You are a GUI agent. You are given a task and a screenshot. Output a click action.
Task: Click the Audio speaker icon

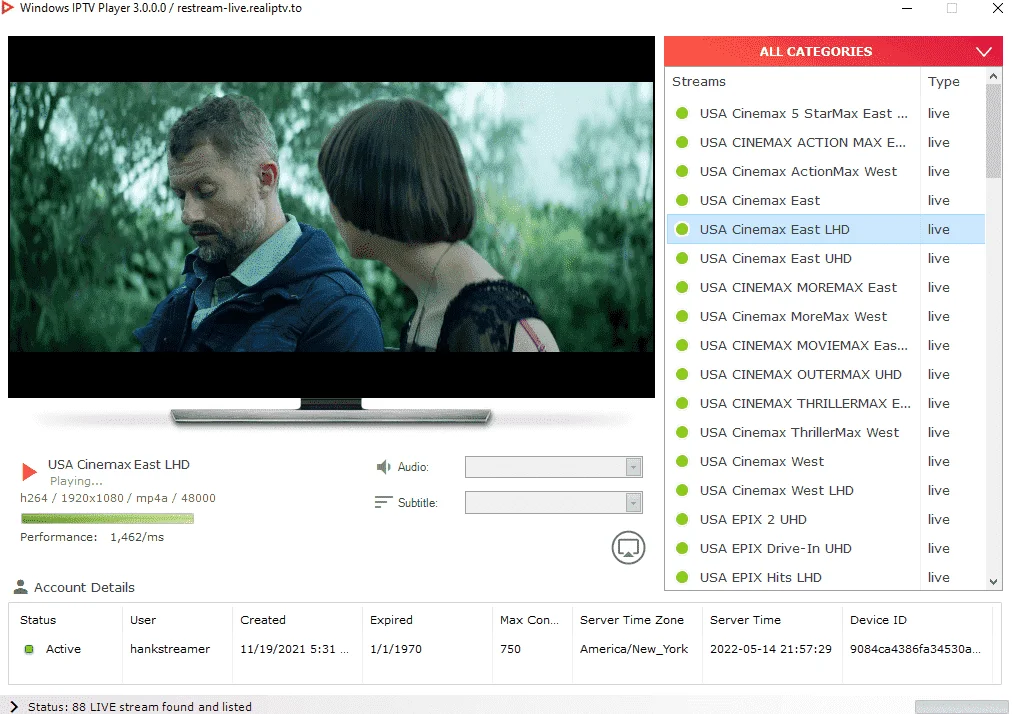[x=383, y=467]
